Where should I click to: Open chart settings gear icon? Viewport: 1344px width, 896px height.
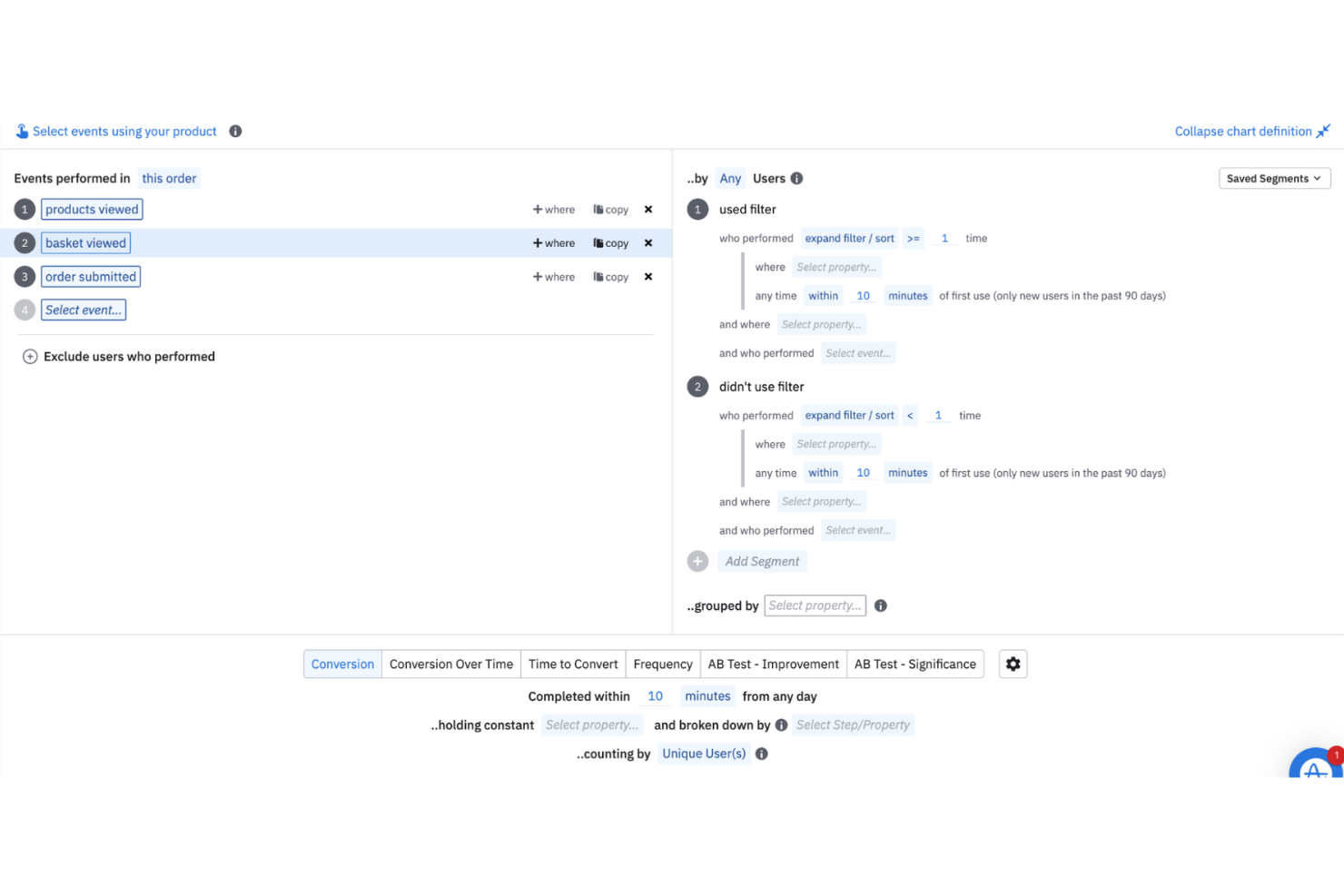coord(1013,664)
